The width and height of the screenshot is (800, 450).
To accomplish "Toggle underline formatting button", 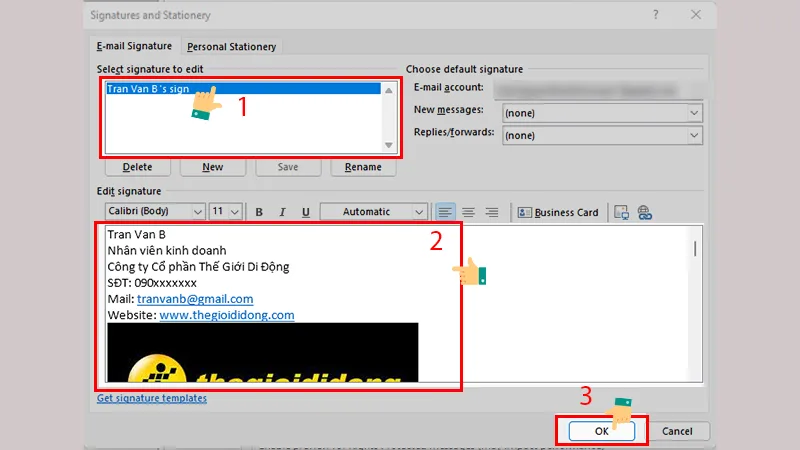I will click(303, 212).
